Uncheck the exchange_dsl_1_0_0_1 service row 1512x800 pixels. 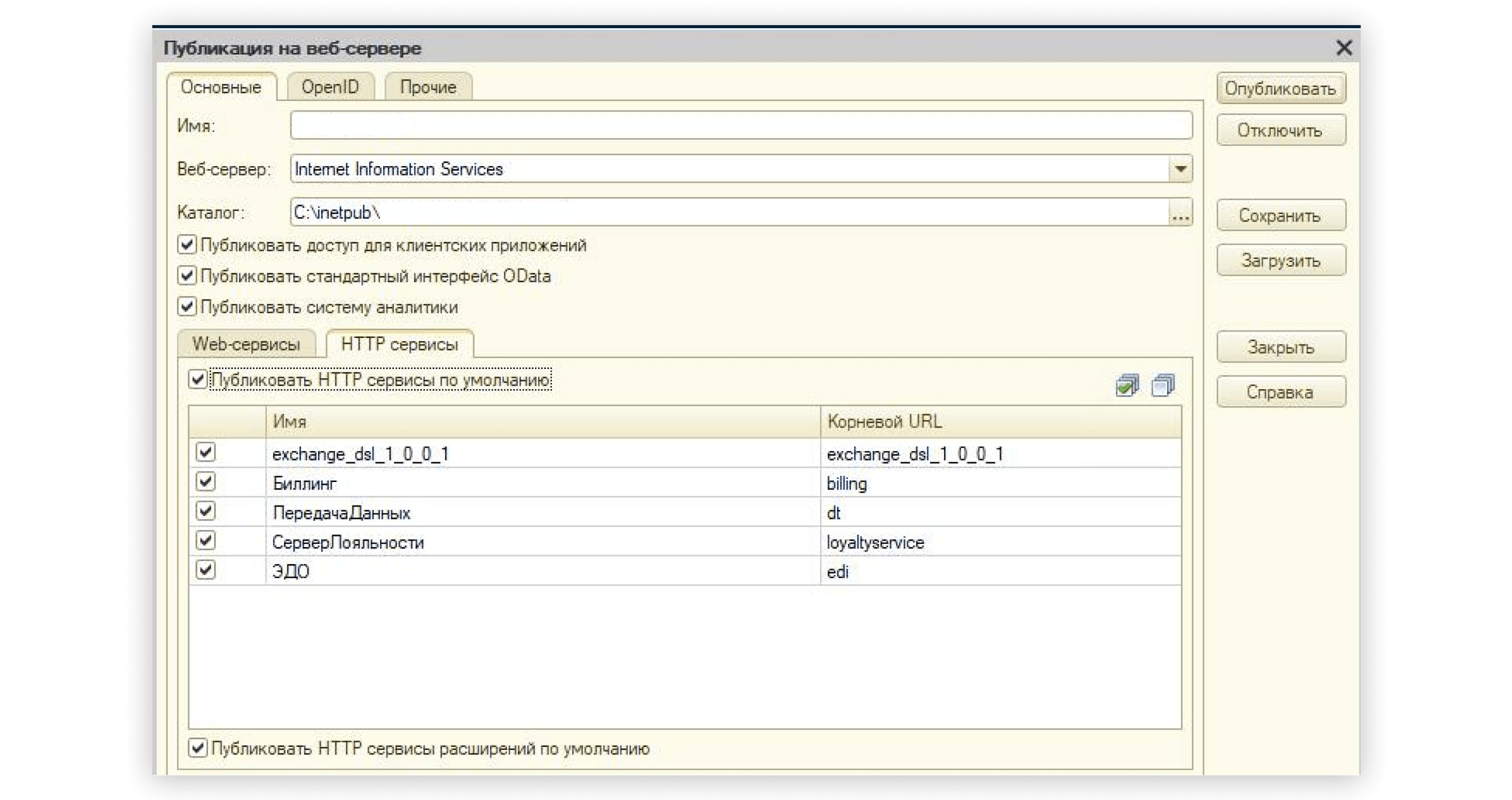pos(206,452)
